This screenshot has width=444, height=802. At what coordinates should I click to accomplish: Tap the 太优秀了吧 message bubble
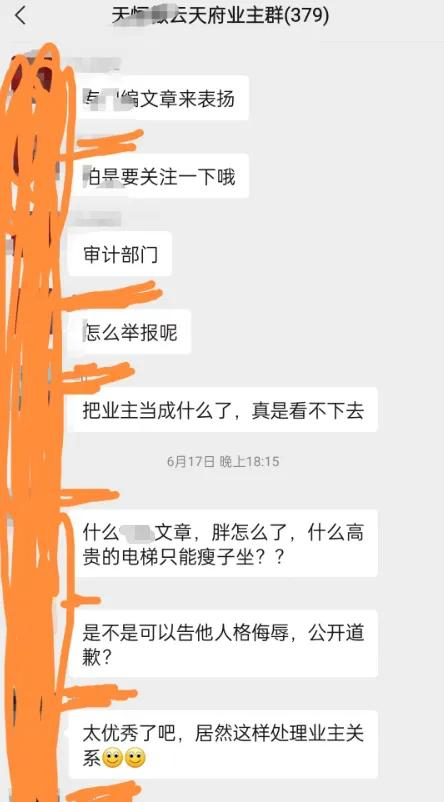[x=224, y=744]
